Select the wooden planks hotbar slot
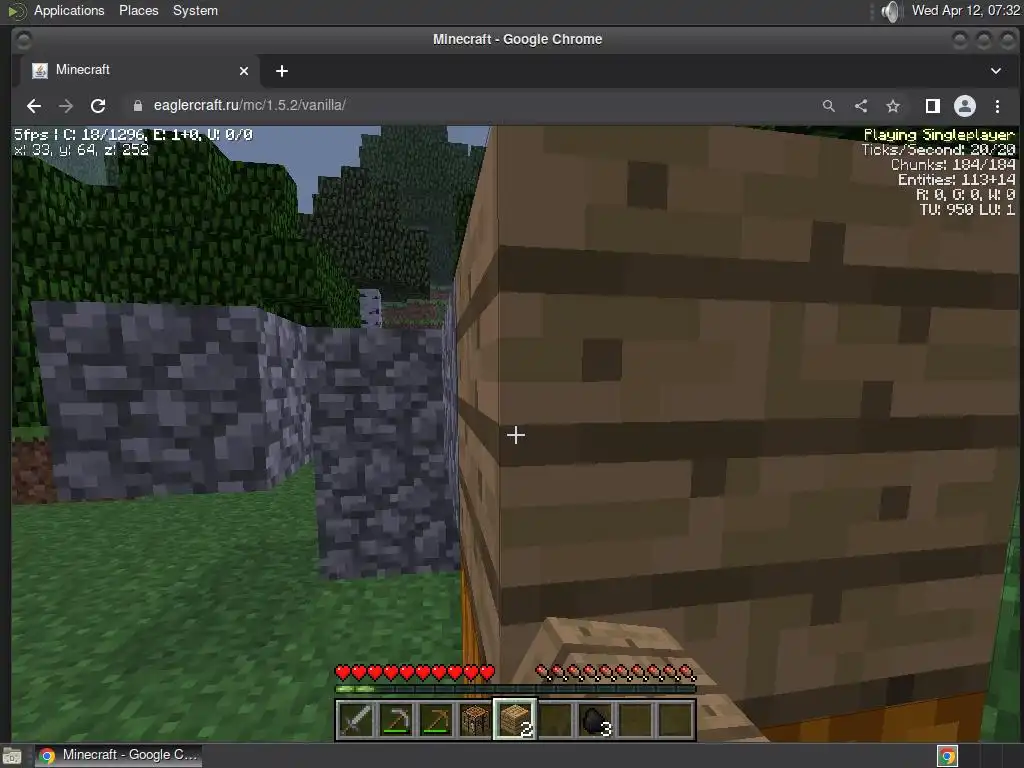This screenshot has width=1024, height=768. click(515, 720)
